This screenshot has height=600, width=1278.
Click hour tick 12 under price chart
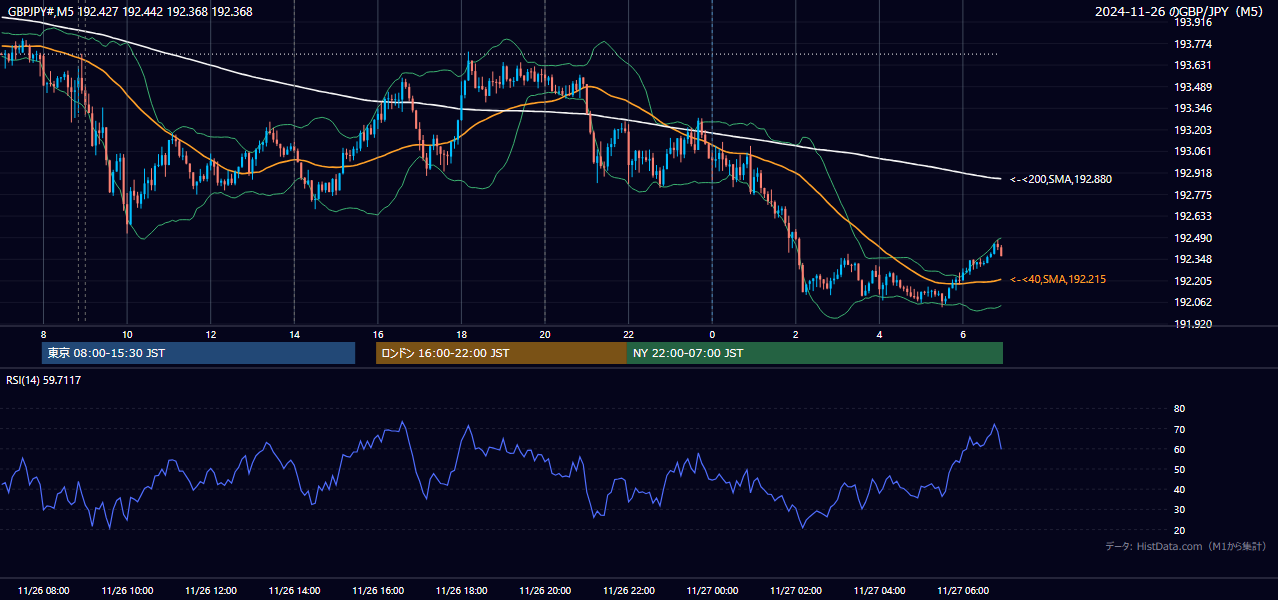coord(210,334)
